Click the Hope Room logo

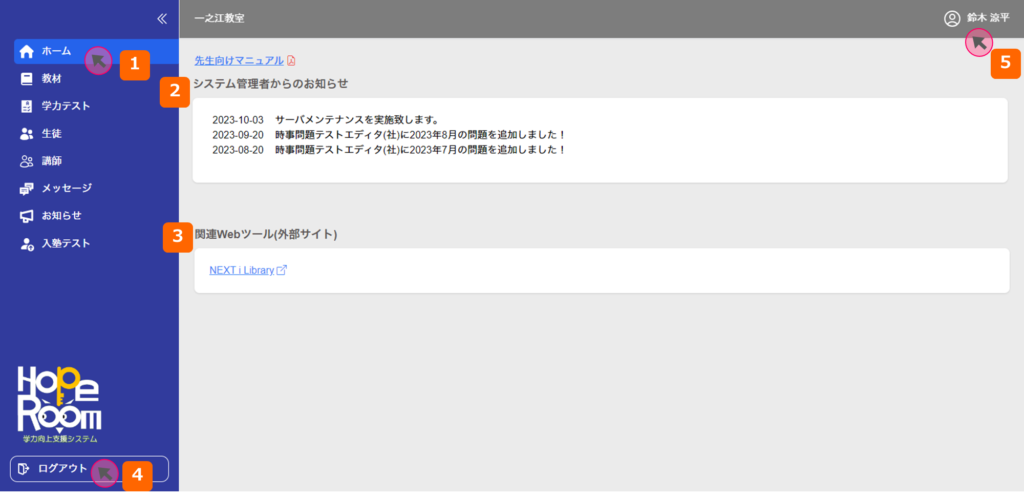(59, 400)
